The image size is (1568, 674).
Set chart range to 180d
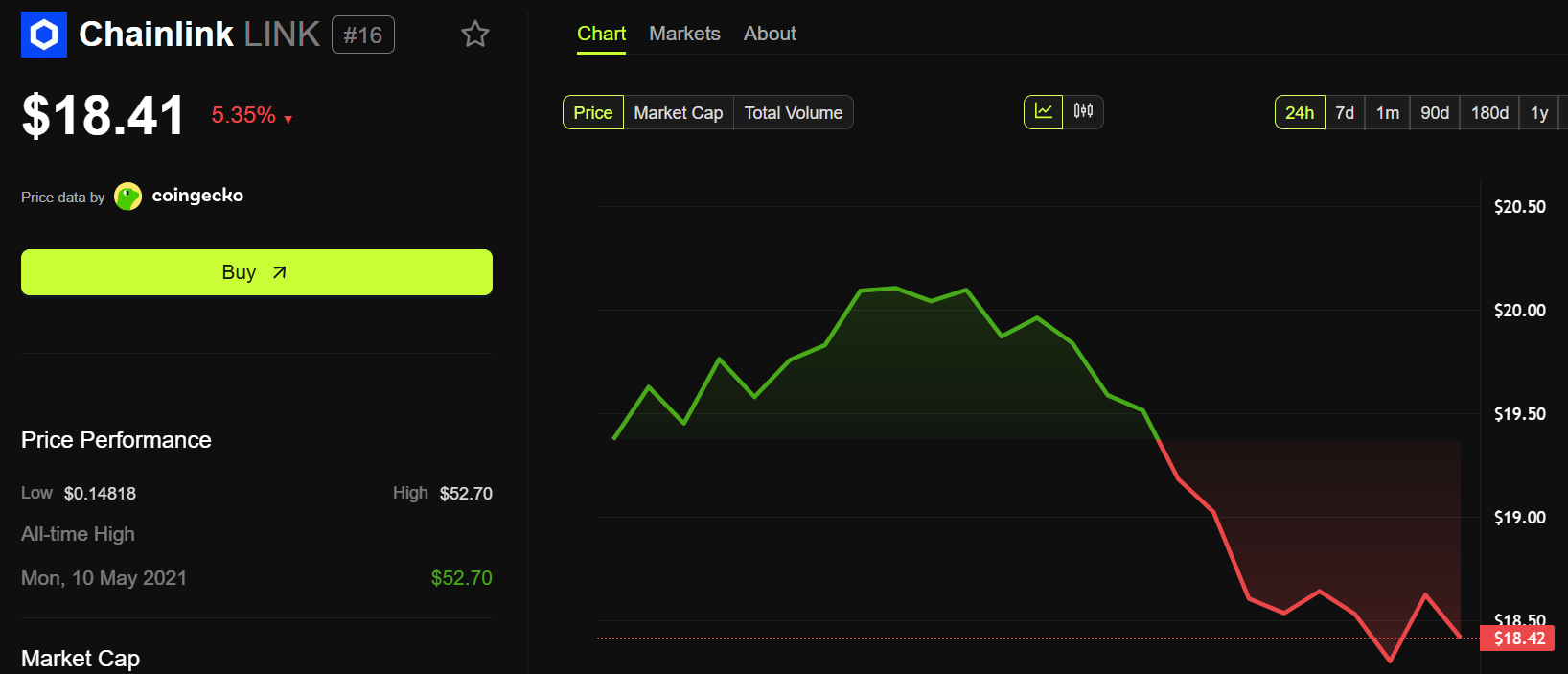1489,112
